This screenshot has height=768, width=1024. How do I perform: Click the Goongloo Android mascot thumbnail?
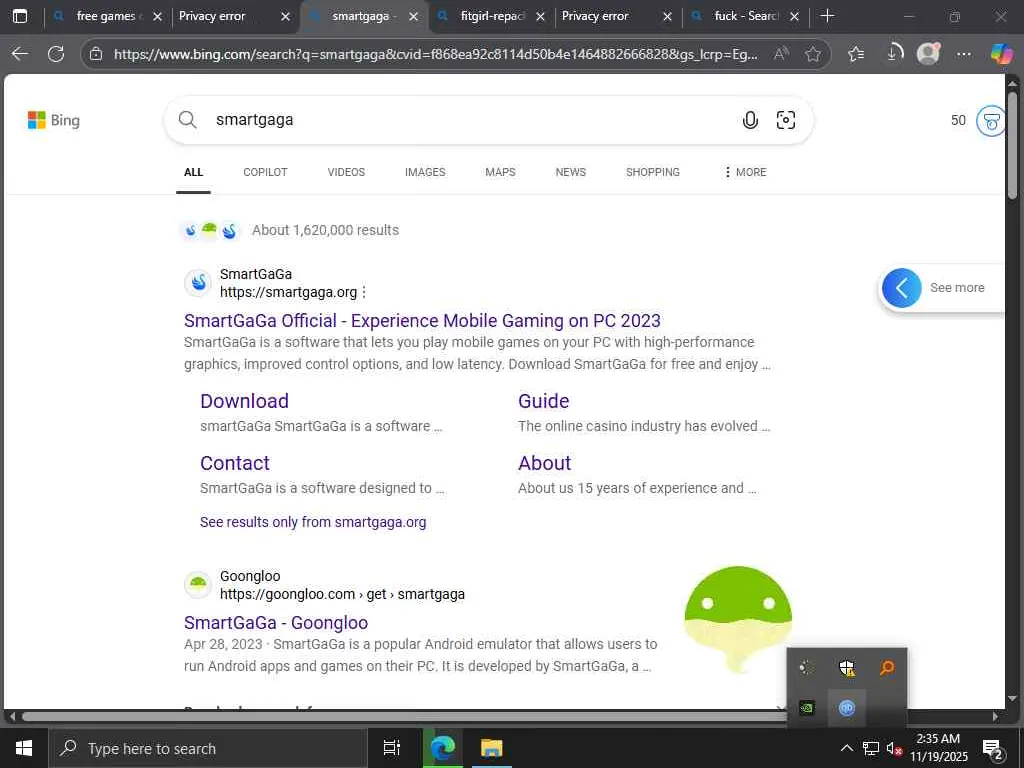pos(738,619)
